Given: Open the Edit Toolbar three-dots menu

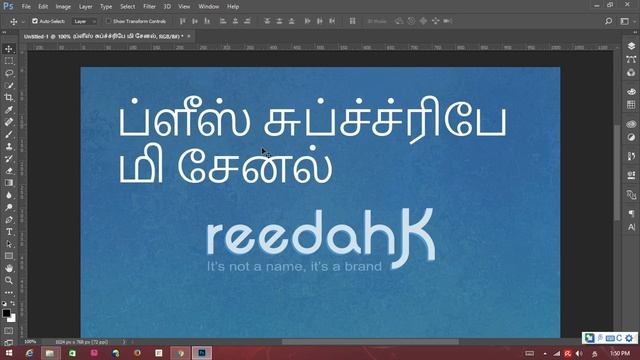Looking at the screenshot, I should click(x=9, y=293).
